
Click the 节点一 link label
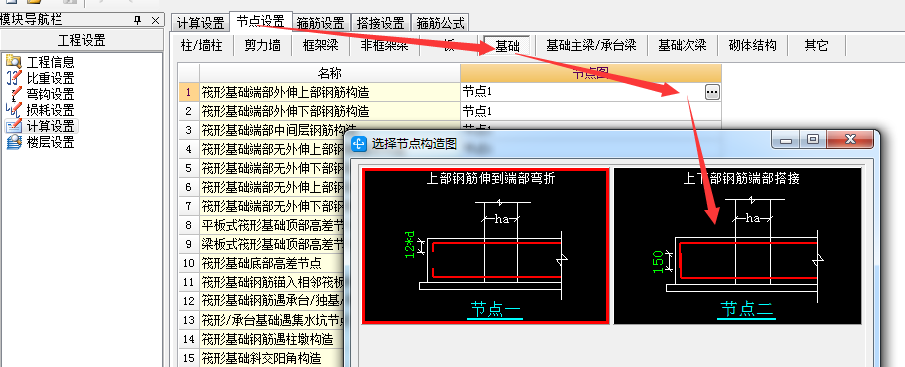[x=496, y=309]
